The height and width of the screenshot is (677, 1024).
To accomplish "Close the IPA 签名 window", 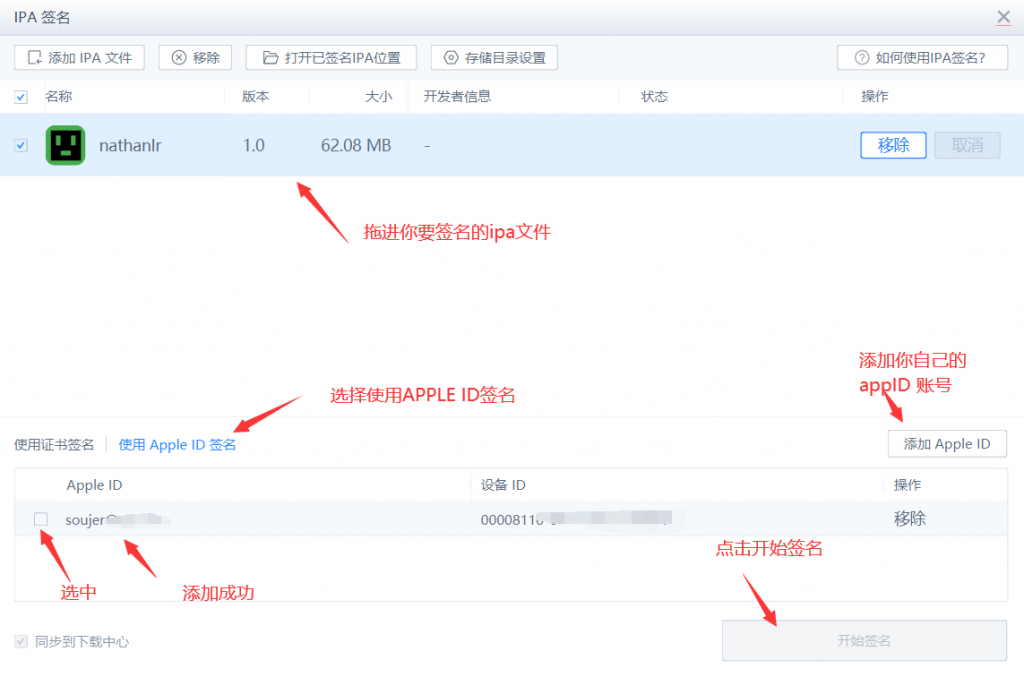I will click(1004, 17).
